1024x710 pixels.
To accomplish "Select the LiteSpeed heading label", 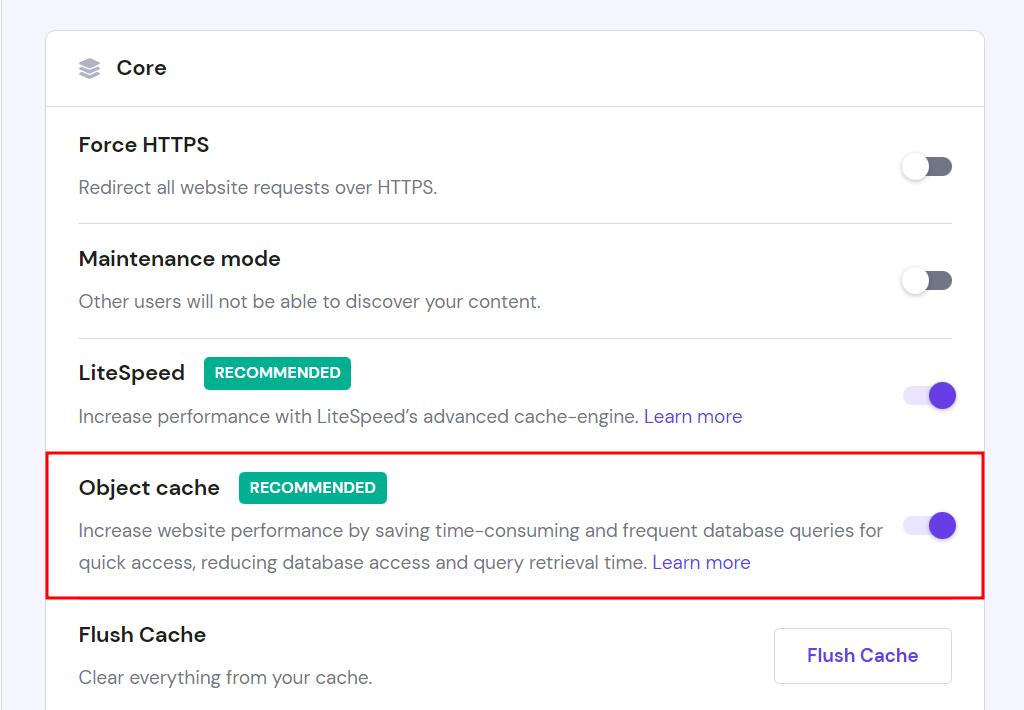I will point(131,373).
